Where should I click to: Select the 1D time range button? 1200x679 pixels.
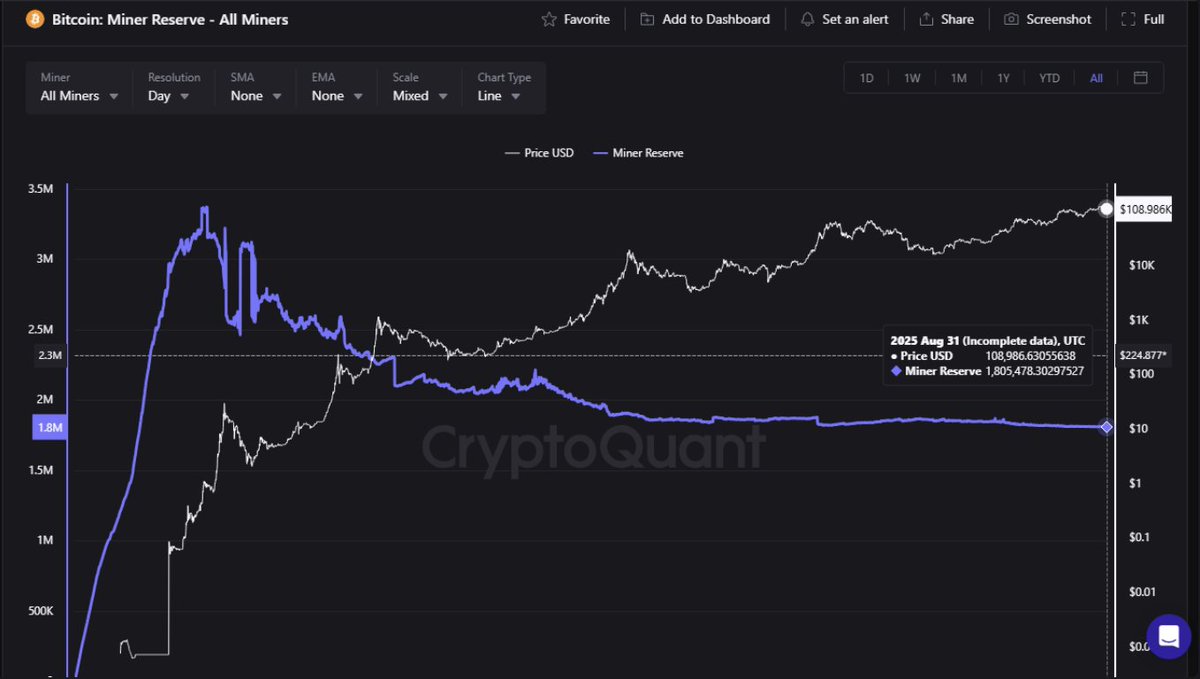[866, 78]
